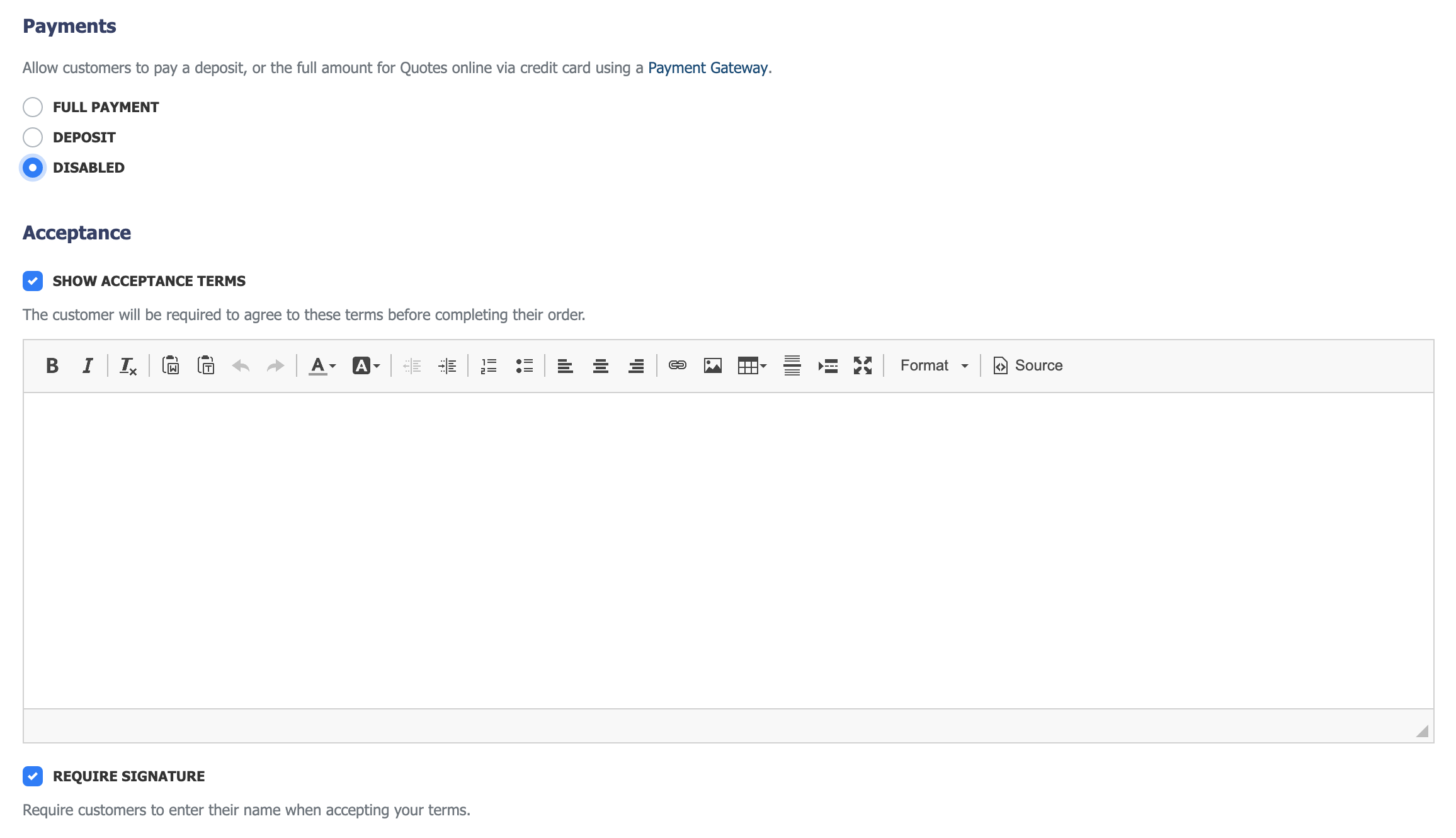Click the Insert Link chain icon
The width and height of the screenshot is (1456, 838).
pyautogui.click(x=678, y=365)
